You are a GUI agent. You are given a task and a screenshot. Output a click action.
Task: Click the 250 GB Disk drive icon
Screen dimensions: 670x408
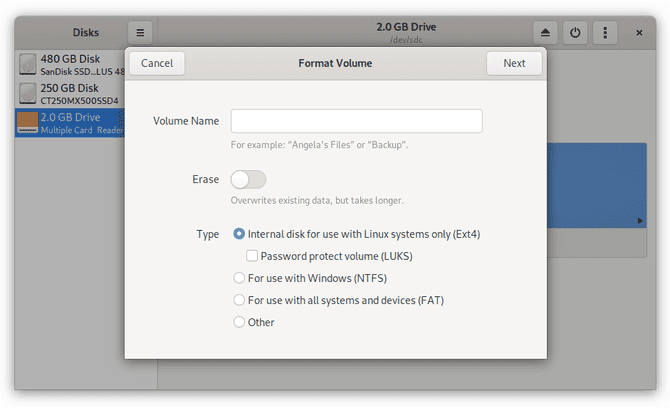[x=28, y=94]
